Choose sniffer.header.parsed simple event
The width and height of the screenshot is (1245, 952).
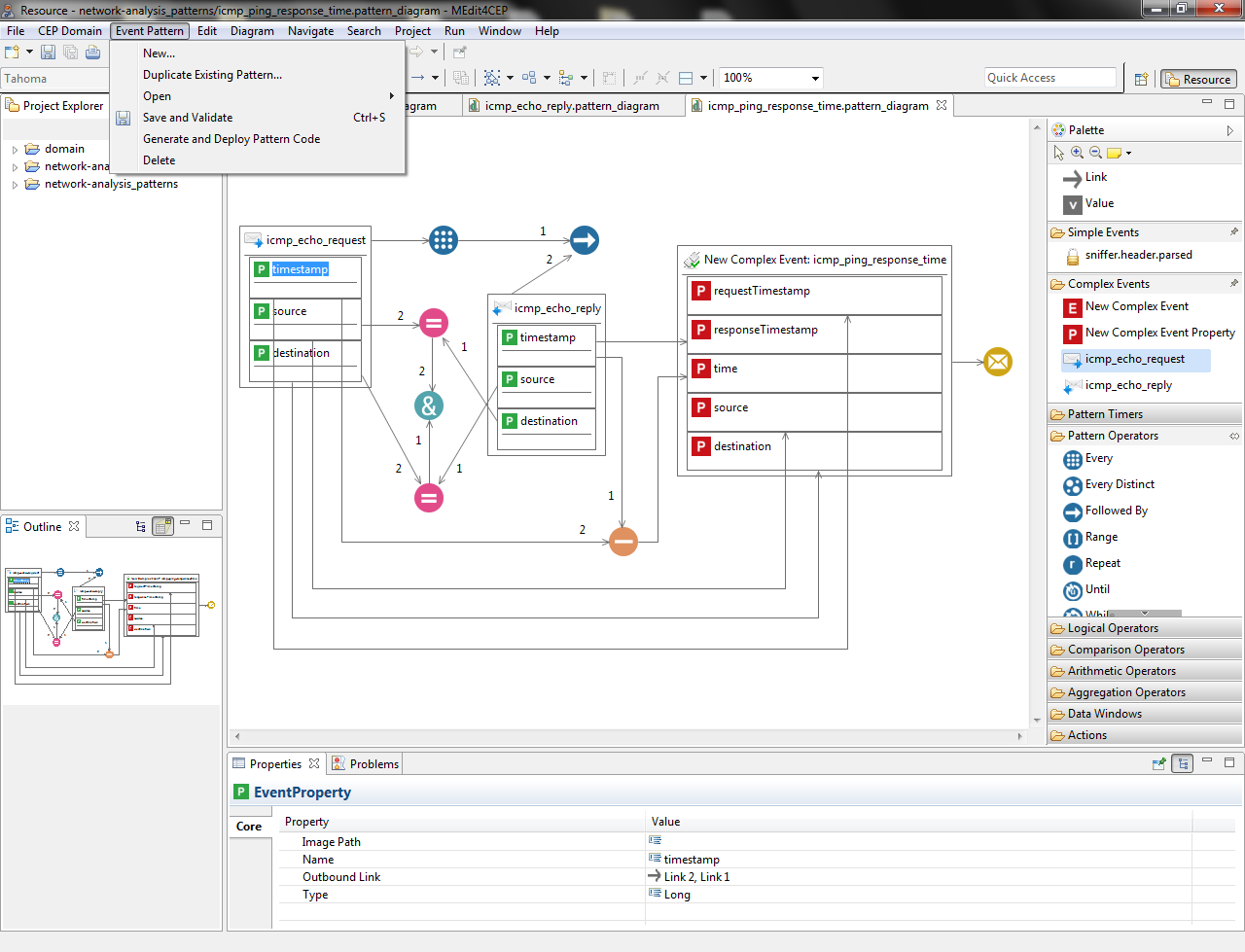tap(1128, 256)
